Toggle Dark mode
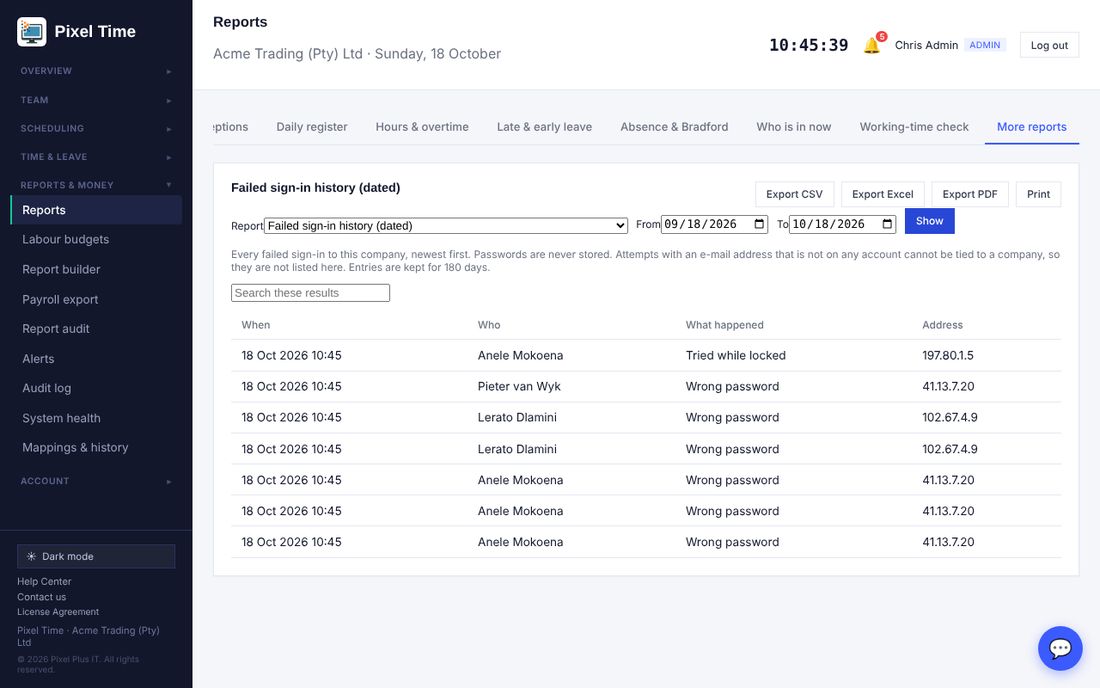 point(96,556)
